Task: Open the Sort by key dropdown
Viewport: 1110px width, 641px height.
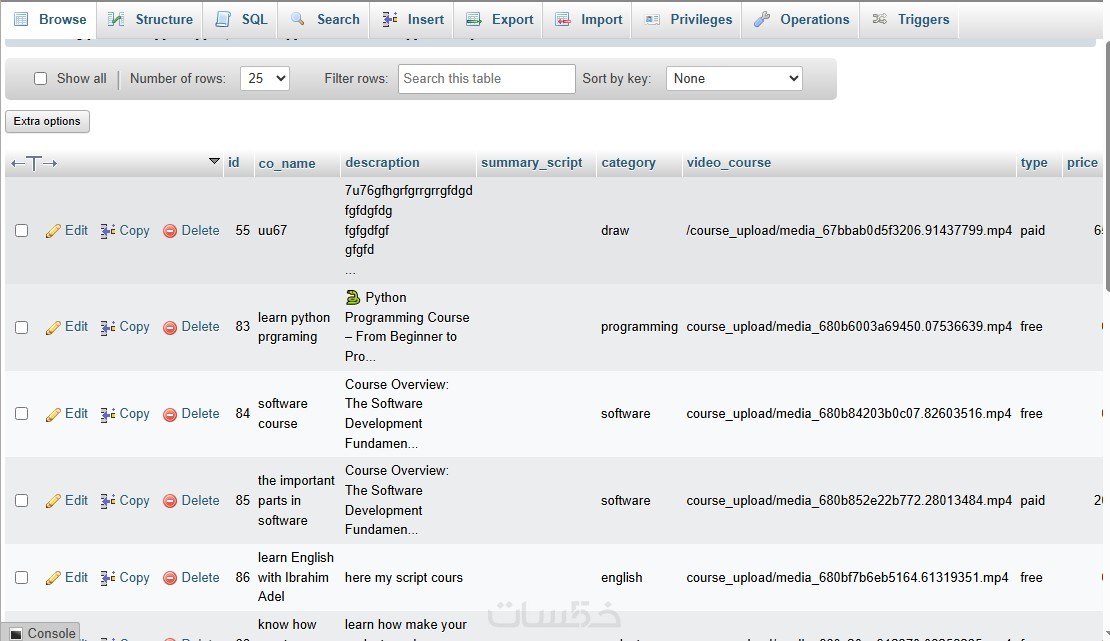Action: coord(734,79)
